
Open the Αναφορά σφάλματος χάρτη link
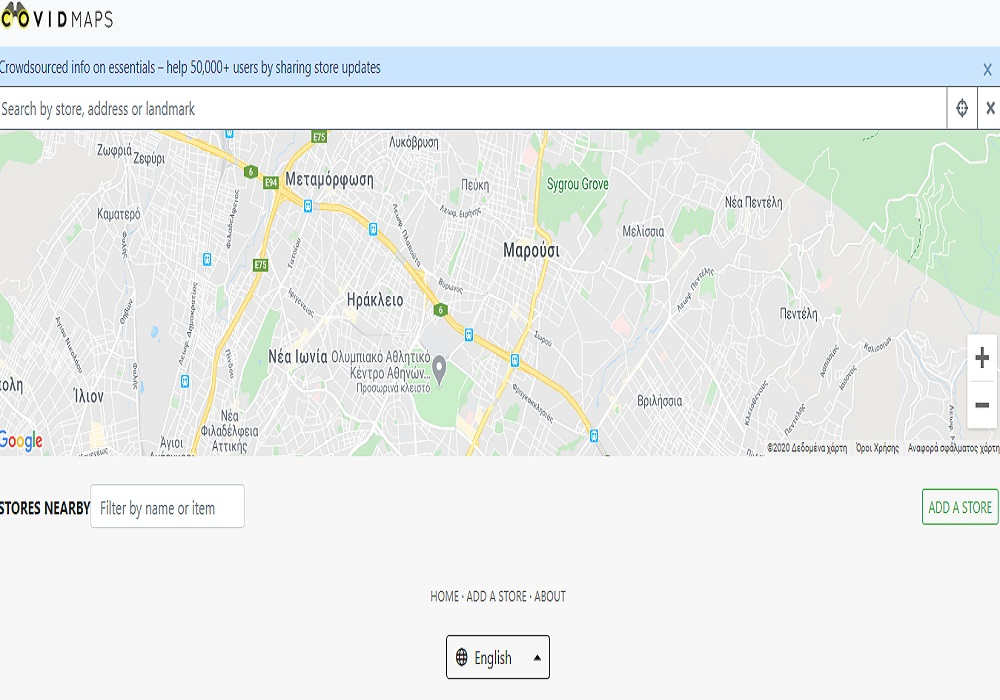[x=953, y=448]
